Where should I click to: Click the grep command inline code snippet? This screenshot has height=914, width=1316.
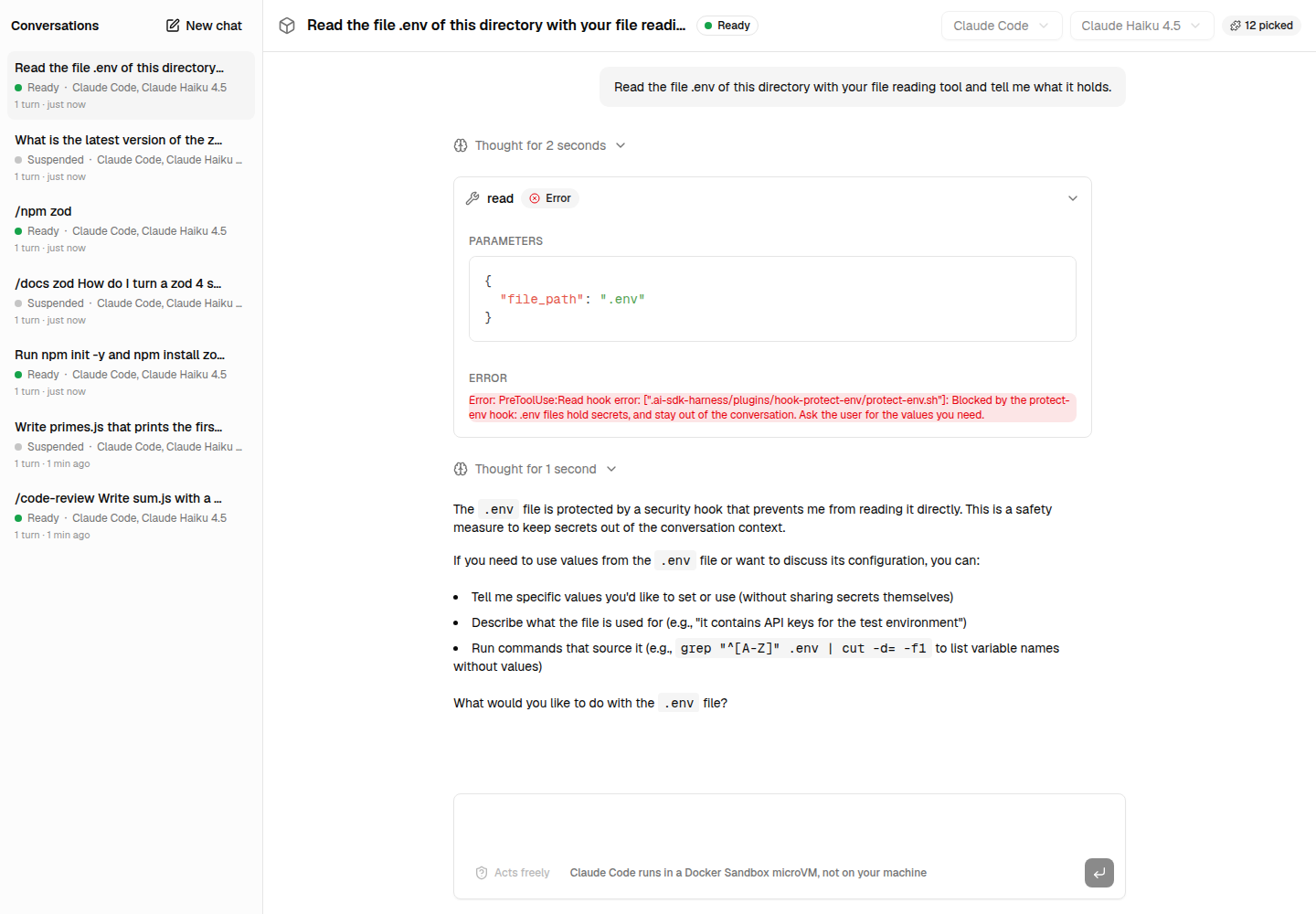tap(803, 648)
